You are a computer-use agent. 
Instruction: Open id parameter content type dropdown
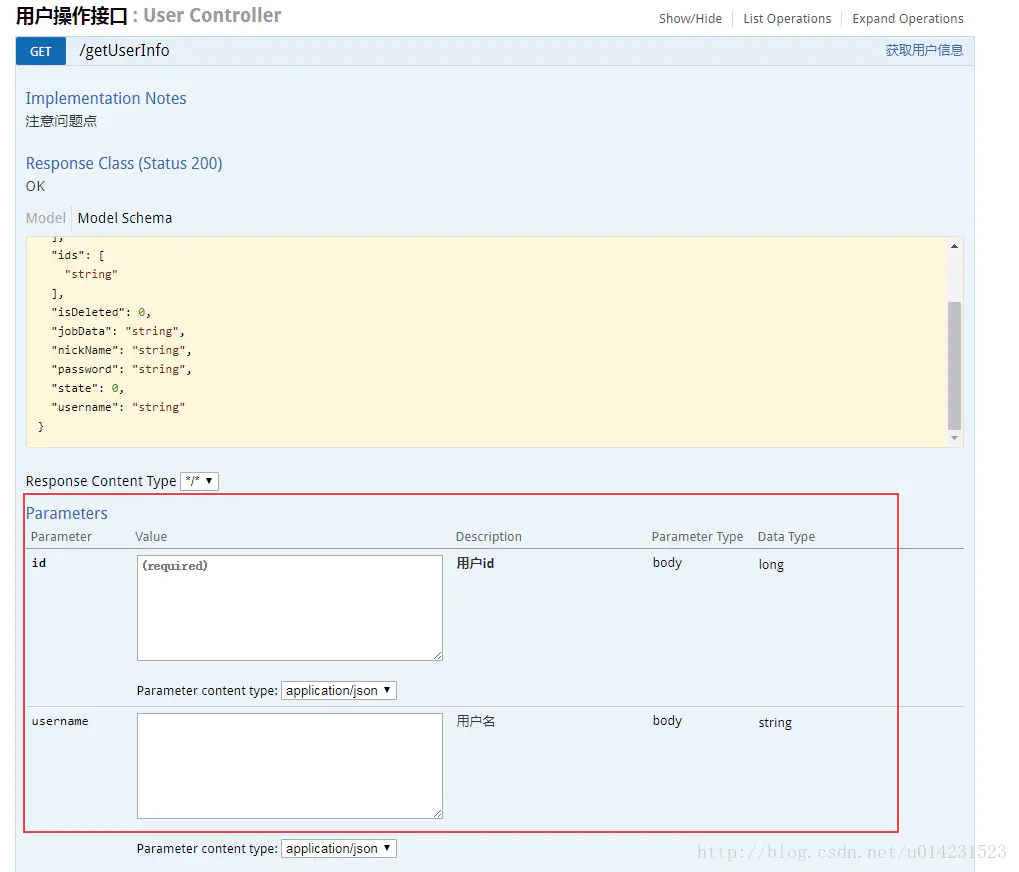pos(339,690)
